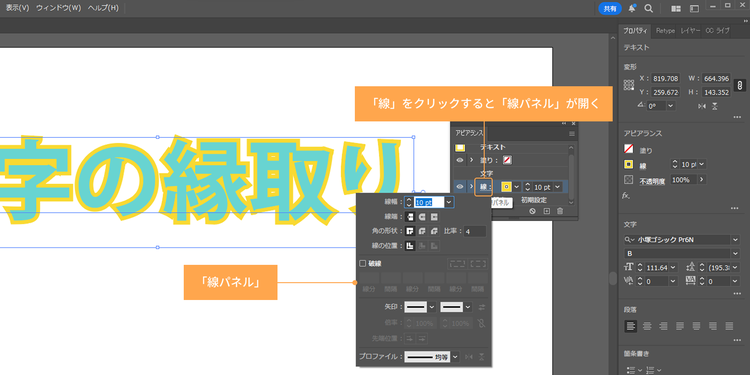The image size is (750, 375).
Task: Click the 塗り fill swatch in Properties
Action: 629,149
